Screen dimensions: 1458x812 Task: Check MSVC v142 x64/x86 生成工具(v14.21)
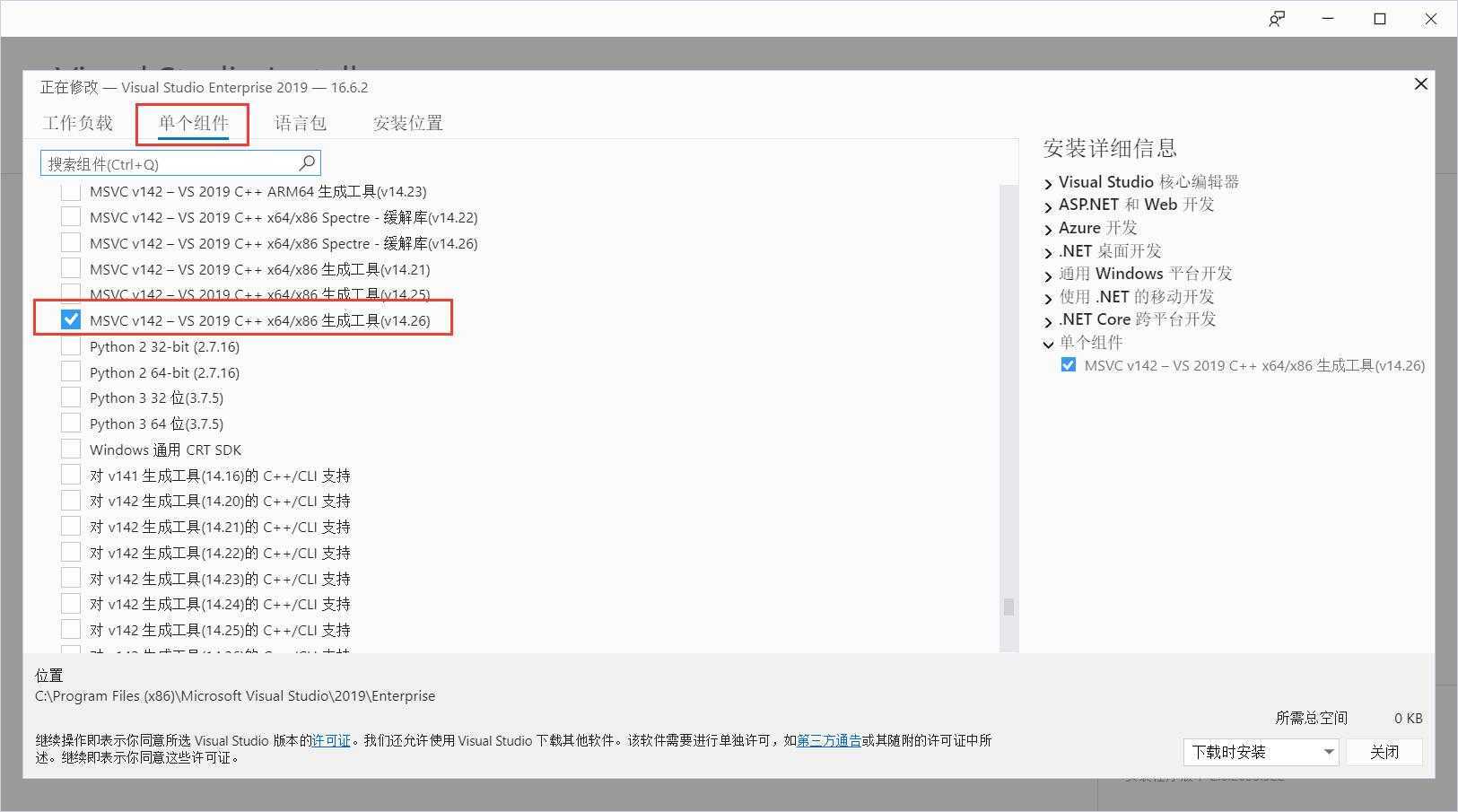71,269
